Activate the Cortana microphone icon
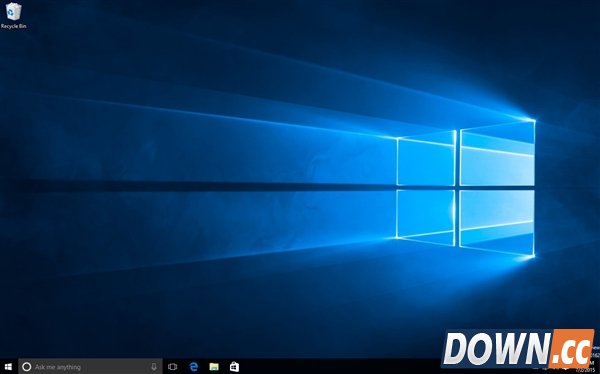600x374 pixels. tap(154, 367)
